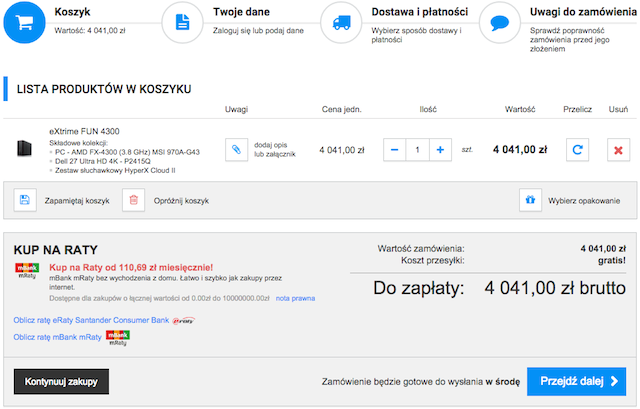Open the nota prawna link
640x409 pixels.
pyautogui.click(x=296, y=298)
